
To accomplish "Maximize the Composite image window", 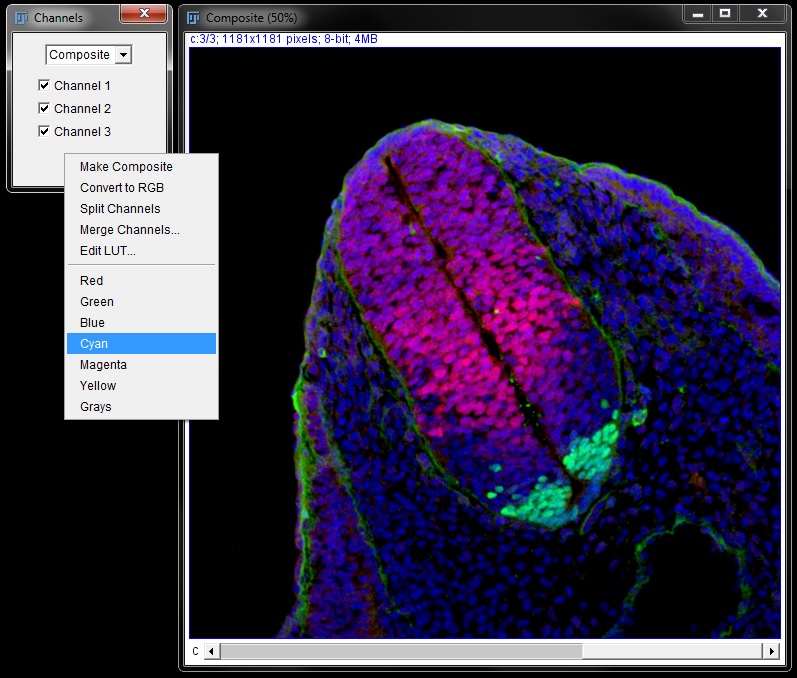I will 725,14.
